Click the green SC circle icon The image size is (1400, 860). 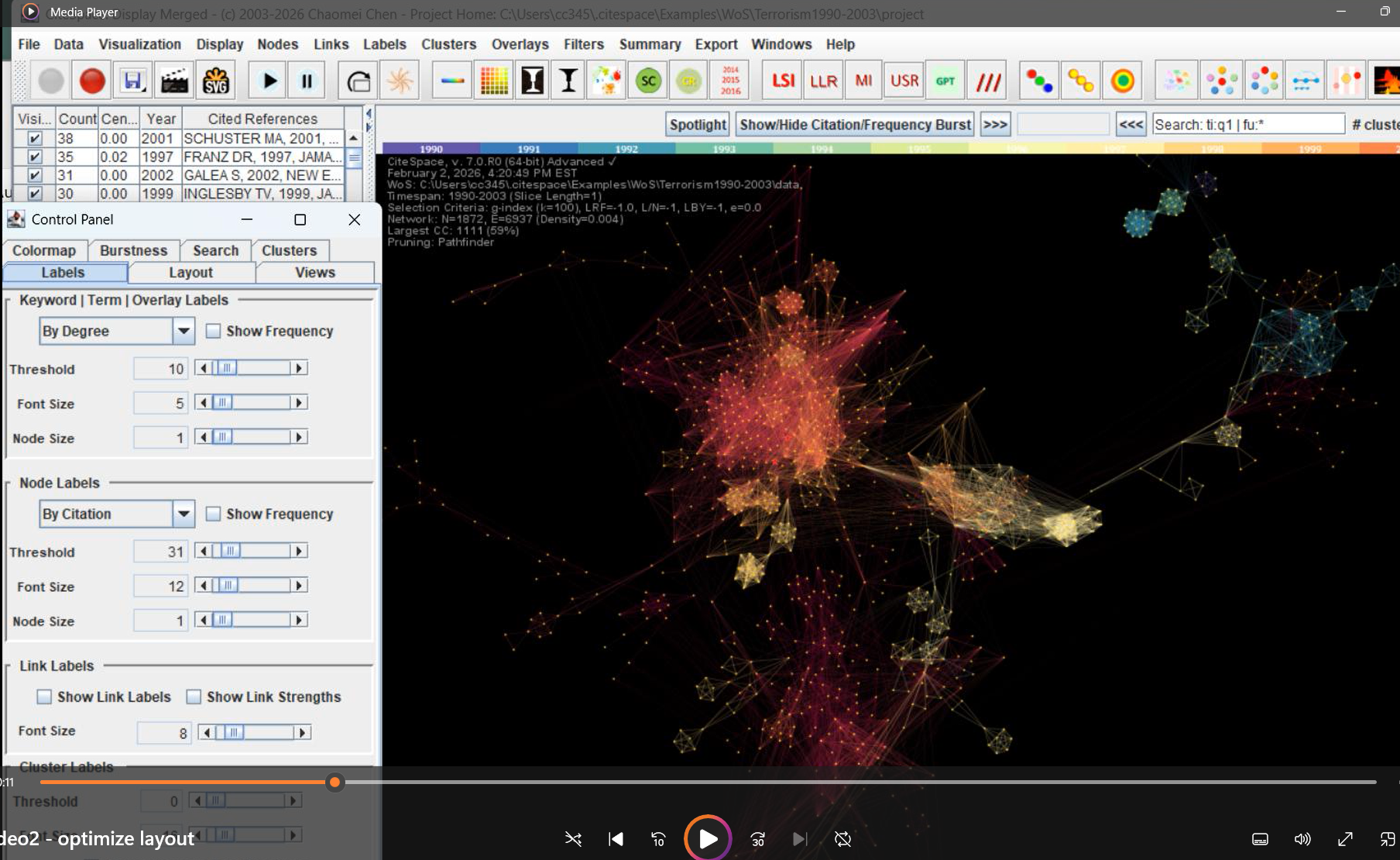tap(648, 81)
